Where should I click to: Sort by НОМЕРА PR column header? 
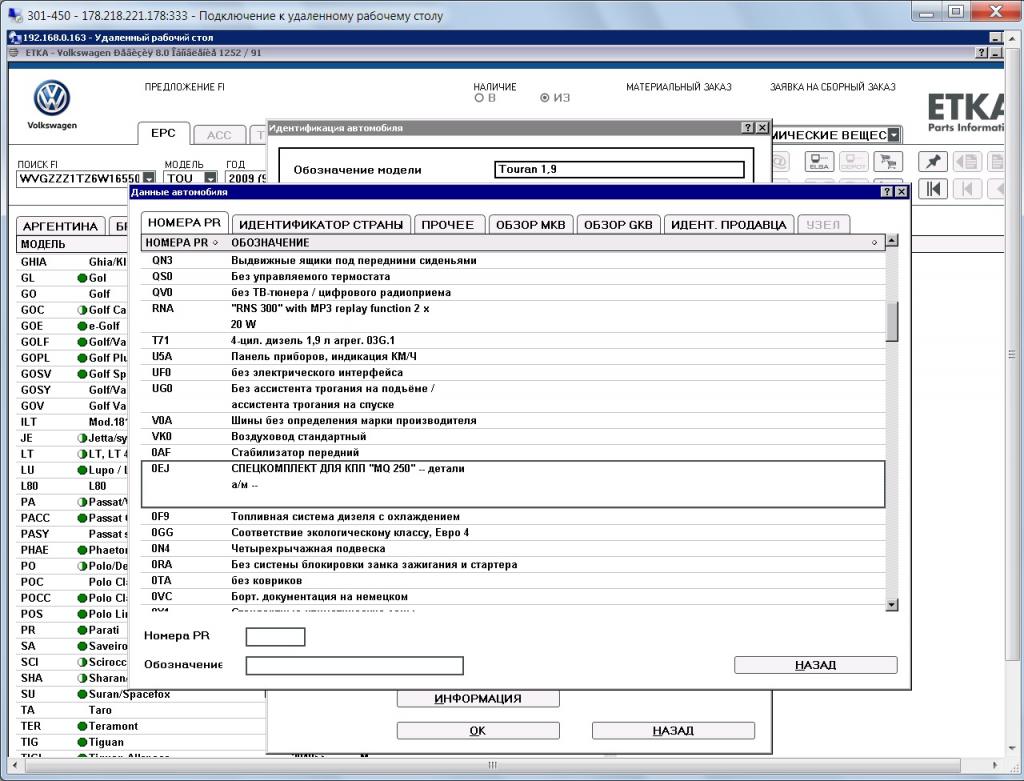(182, 243)
